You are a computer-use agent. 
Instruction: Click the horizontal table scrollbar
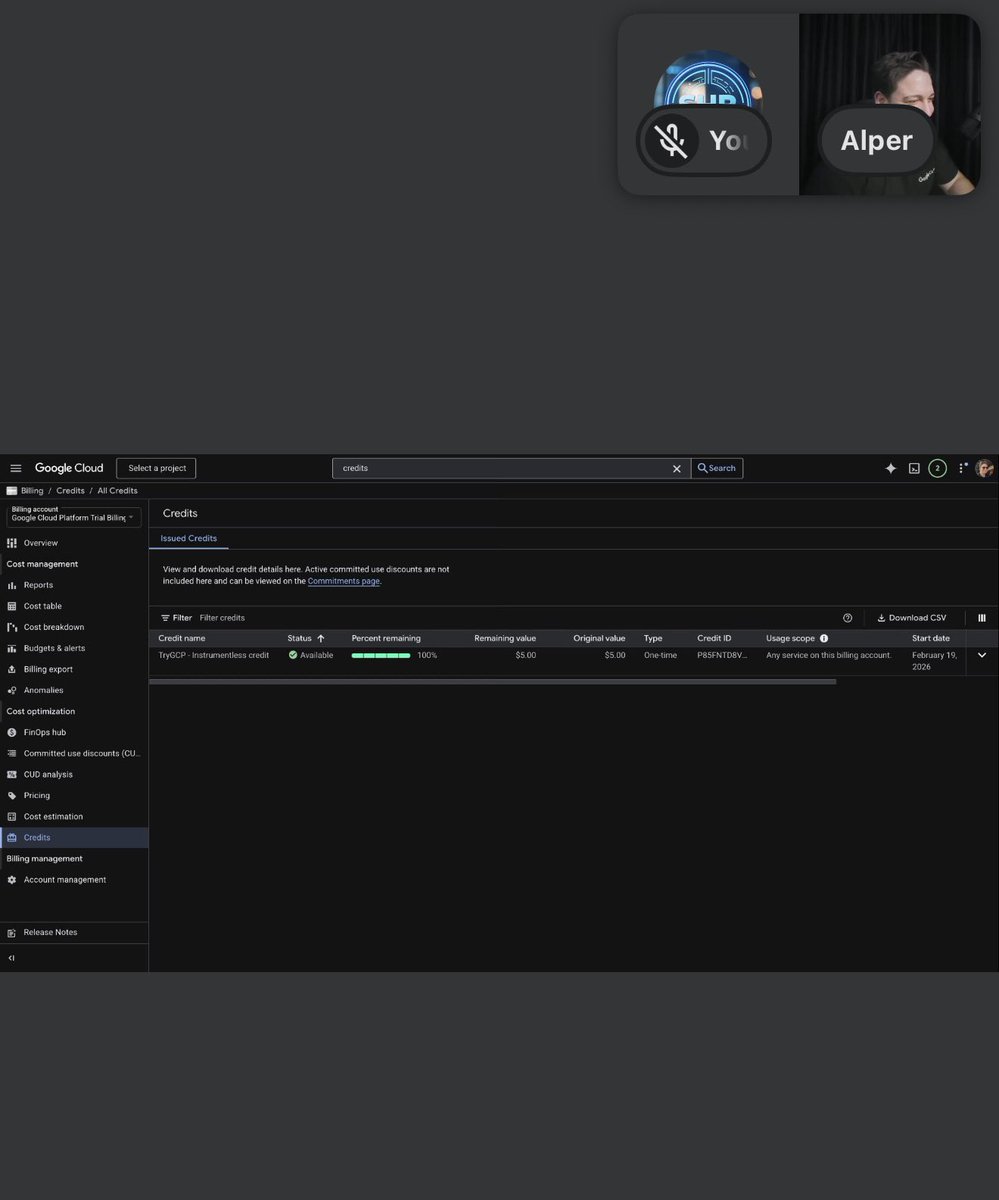pos(493,682)
